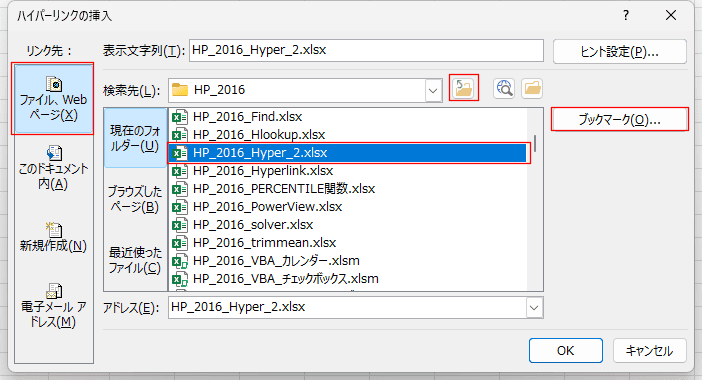Click the browse for file folder icon
Screen dimensions: 702x380
(x=532, y=88)
